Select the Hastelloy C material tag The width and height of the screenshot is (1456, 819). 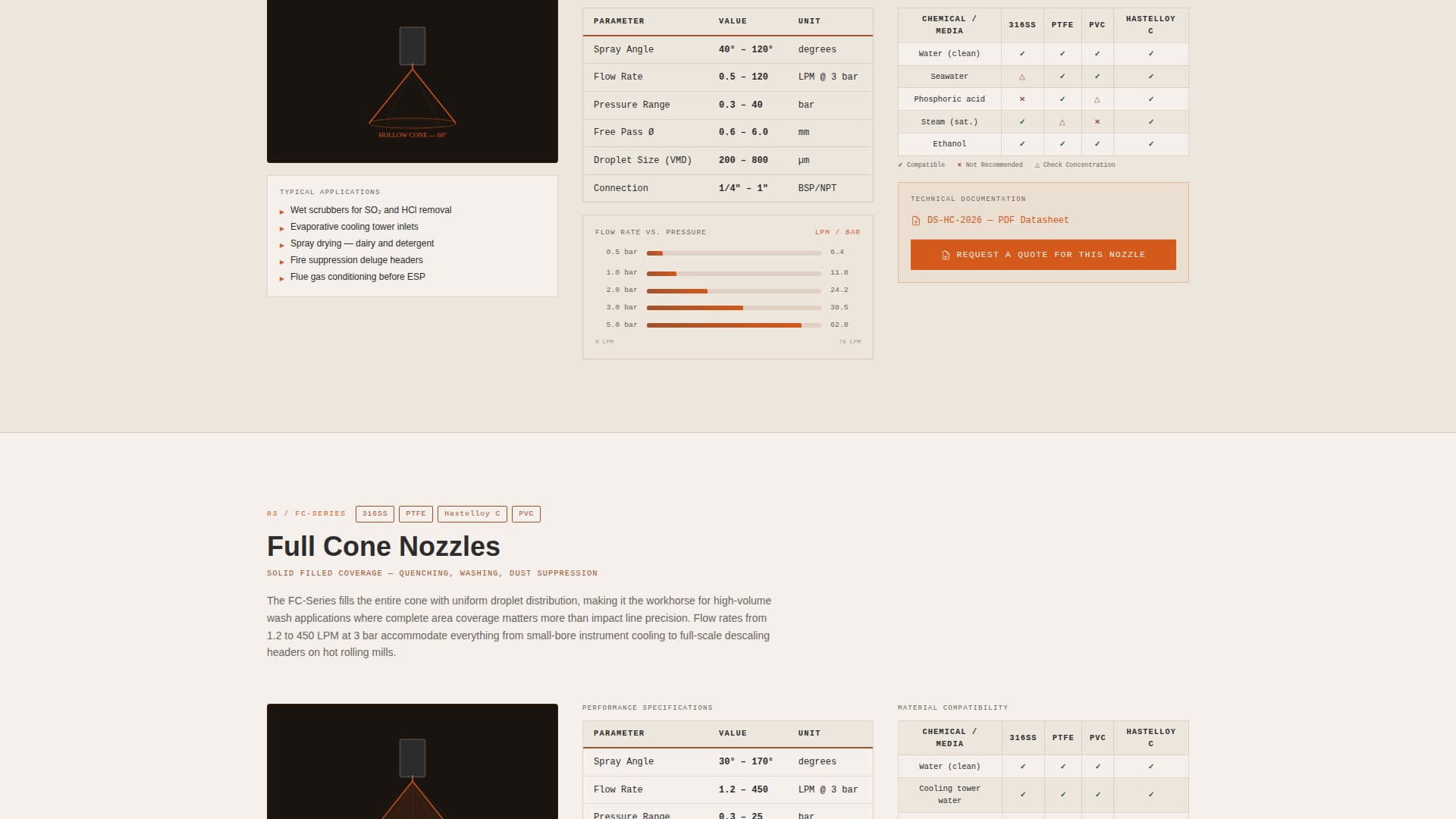pyautogui.click(x=472, y=513)
